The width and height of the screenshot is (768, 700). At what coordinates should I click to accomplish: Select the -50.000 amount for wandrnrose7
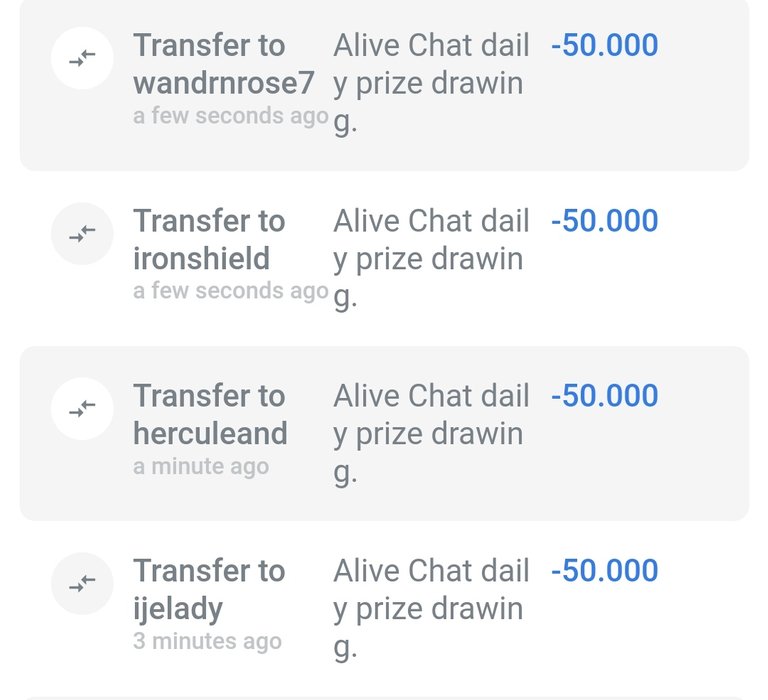tap(604, 45)
